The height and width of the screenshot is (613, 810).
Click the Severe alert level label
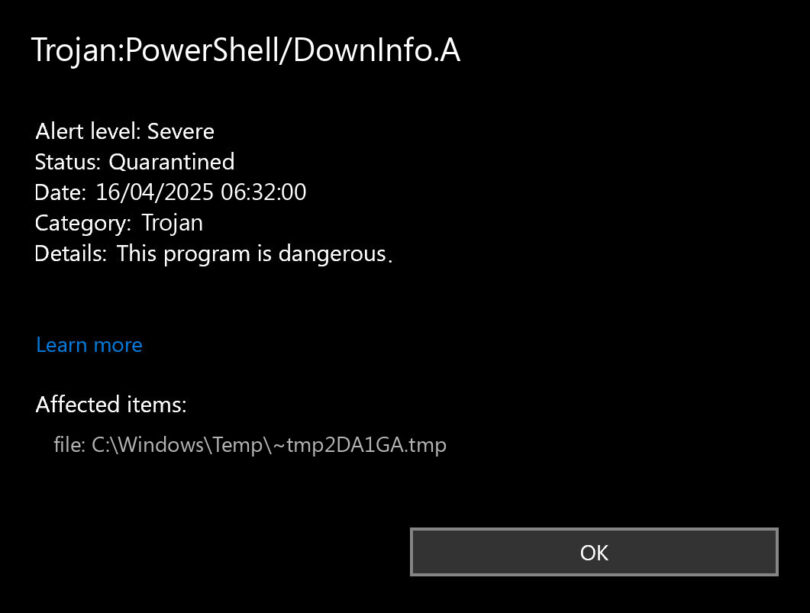[181, 131]
